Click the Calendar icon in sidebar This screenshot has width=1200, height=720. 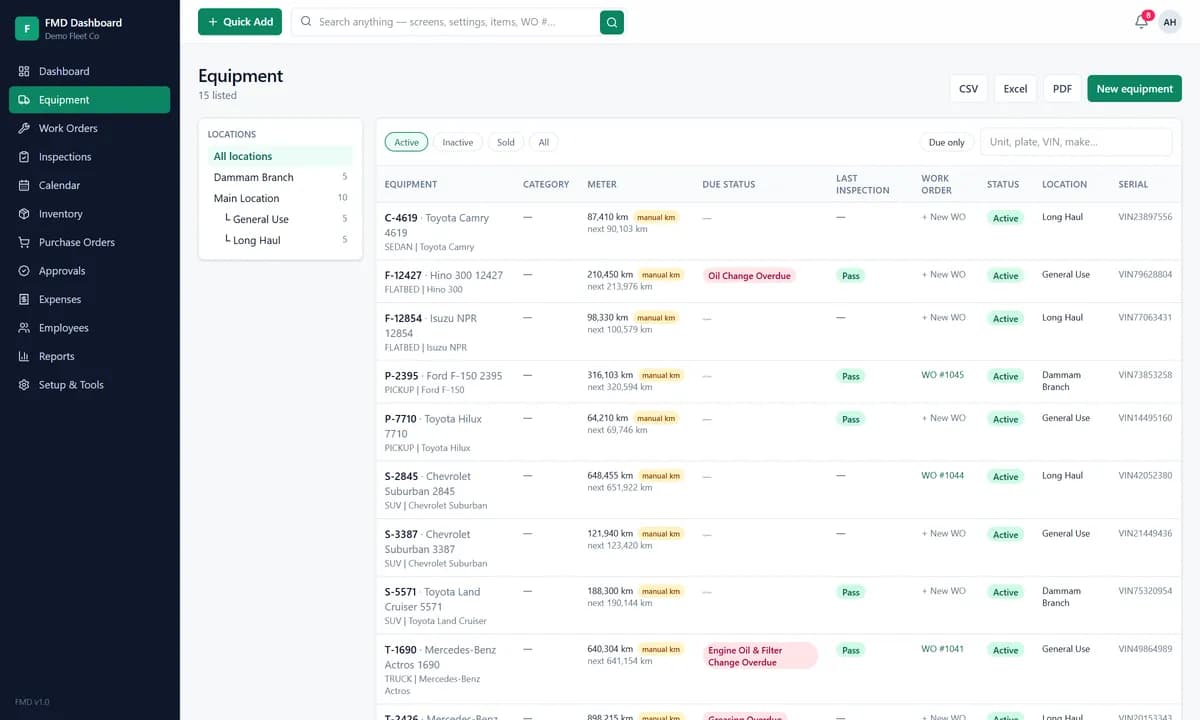(24, 186)
